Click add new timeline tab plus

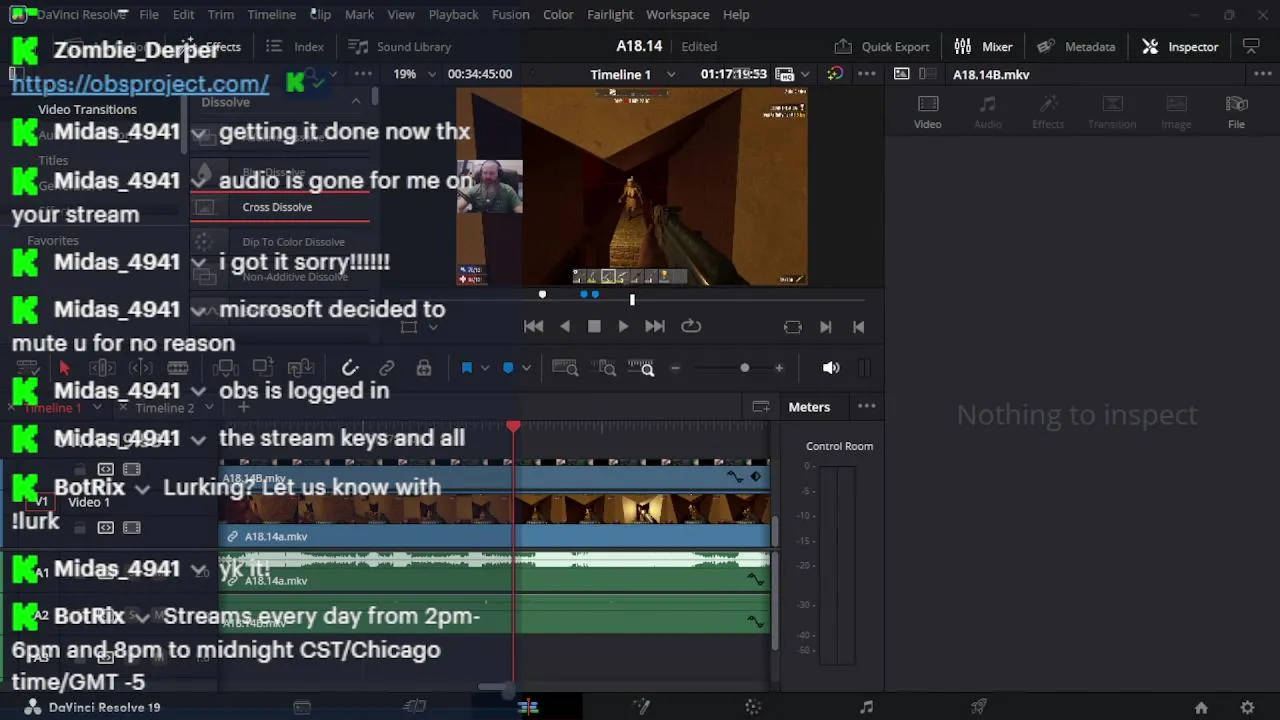[x=243, y=407]
